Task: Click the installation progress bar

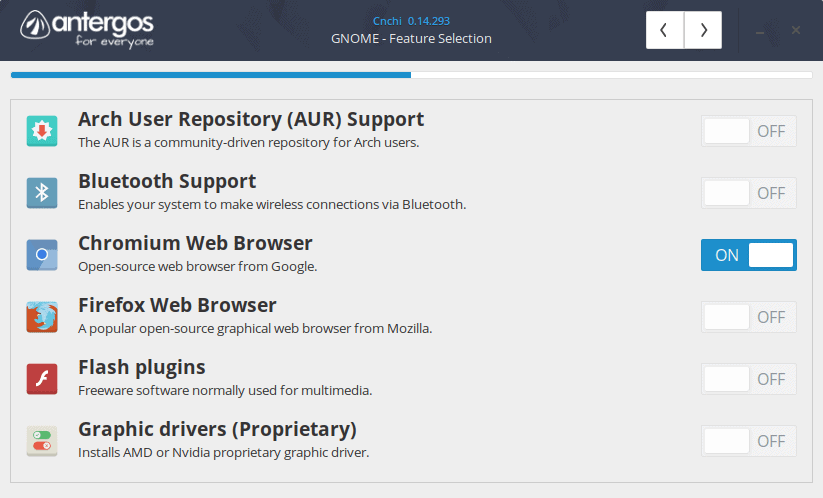Action: [x=412, y=75]
